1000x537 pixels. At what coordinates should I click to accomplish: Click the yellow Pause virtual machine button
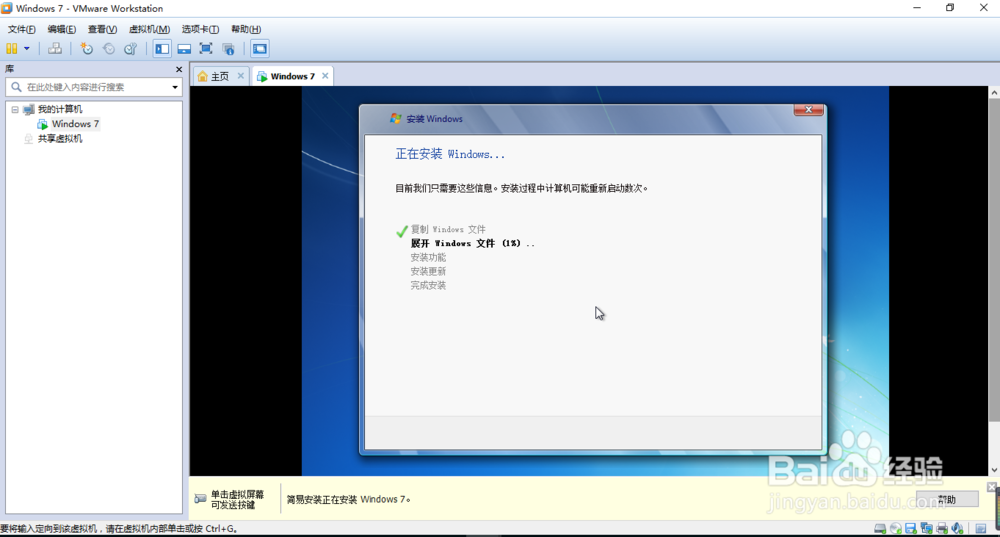[11, 48]
